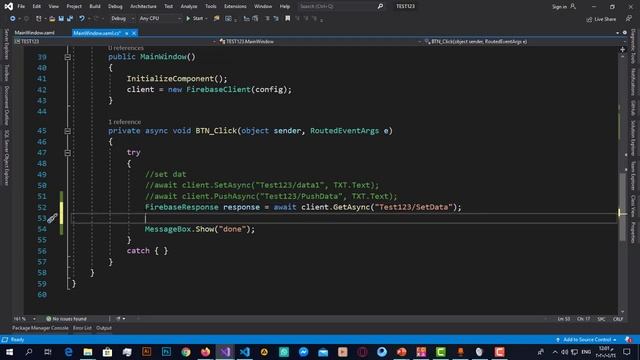Click the ENG language indicator in tray

click(x=586, y=352)
